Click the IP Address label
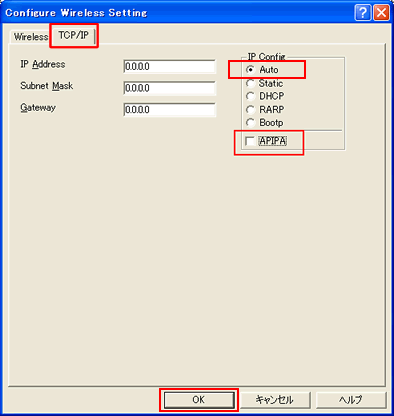Image resolution: width=394 pixels, height=416 pixels. click(43, 64)
